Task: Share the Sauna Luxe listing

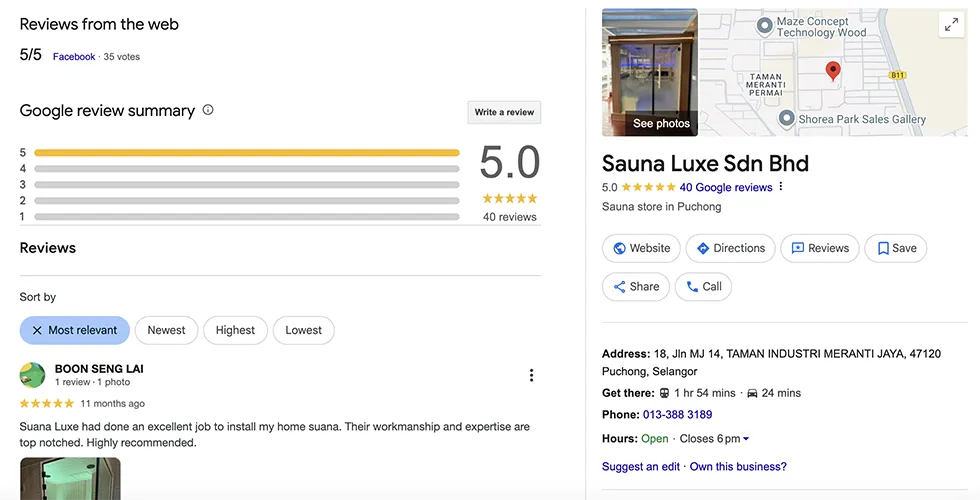Action: (636, 287)
